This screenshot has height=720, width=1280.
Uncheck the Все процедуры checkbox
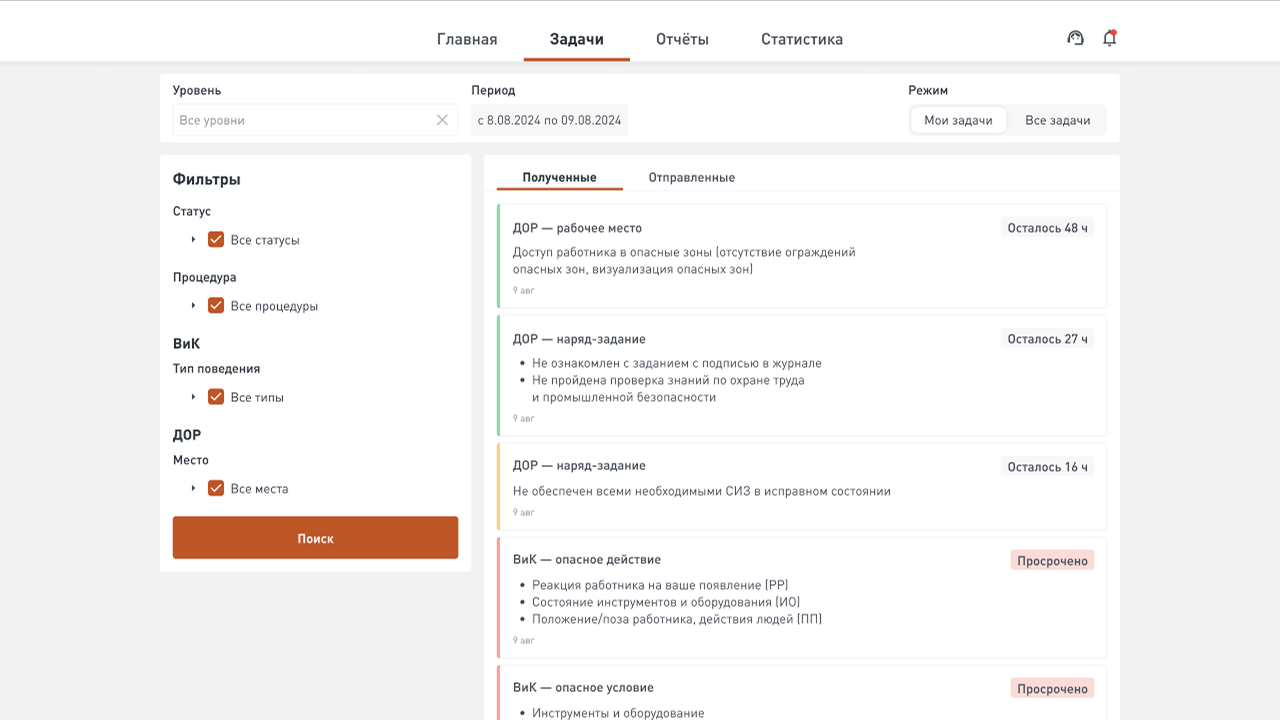click(x=216, y=306)
